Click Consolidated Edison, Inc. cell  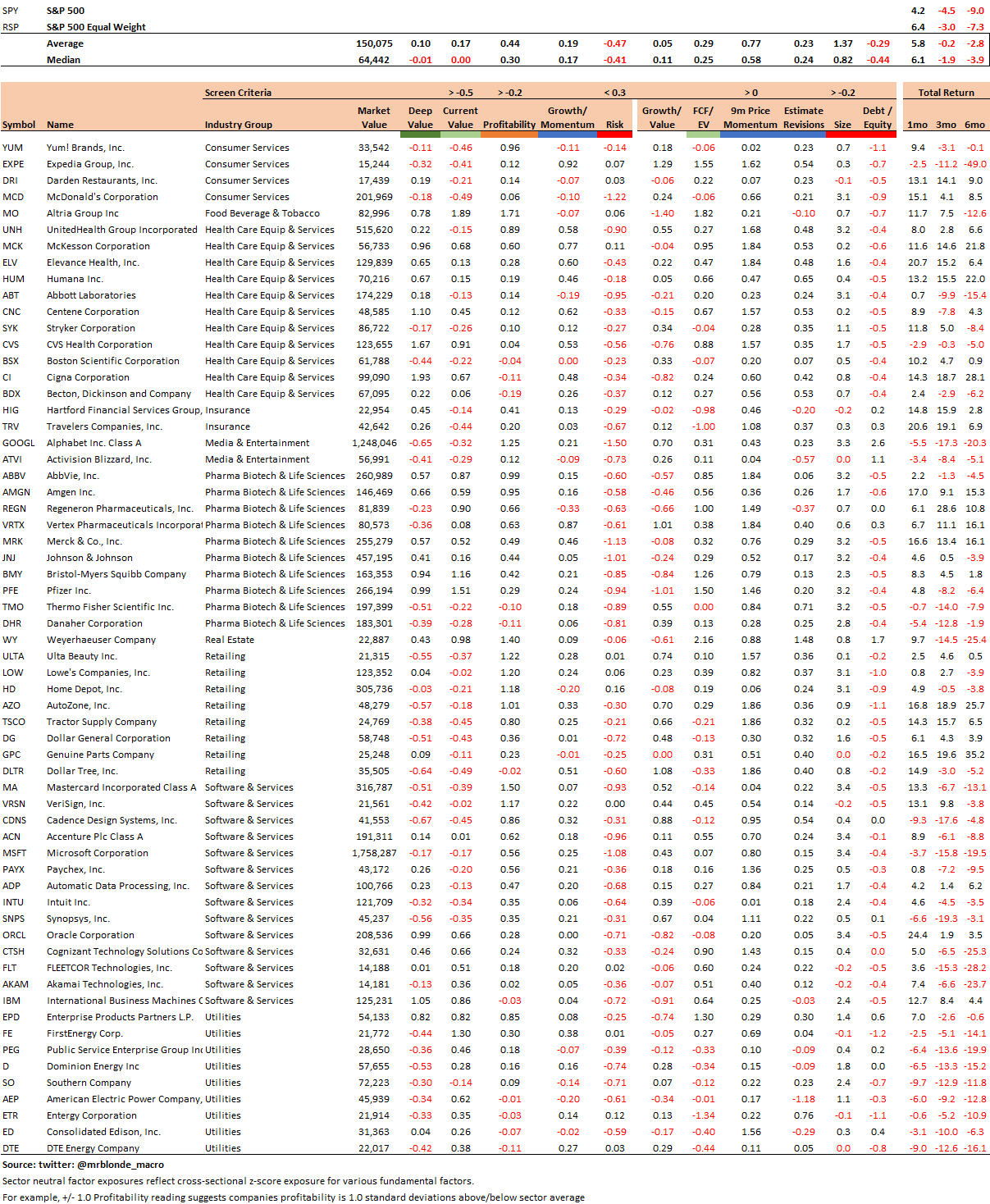pyautogui.click(x=103, y=1132)
